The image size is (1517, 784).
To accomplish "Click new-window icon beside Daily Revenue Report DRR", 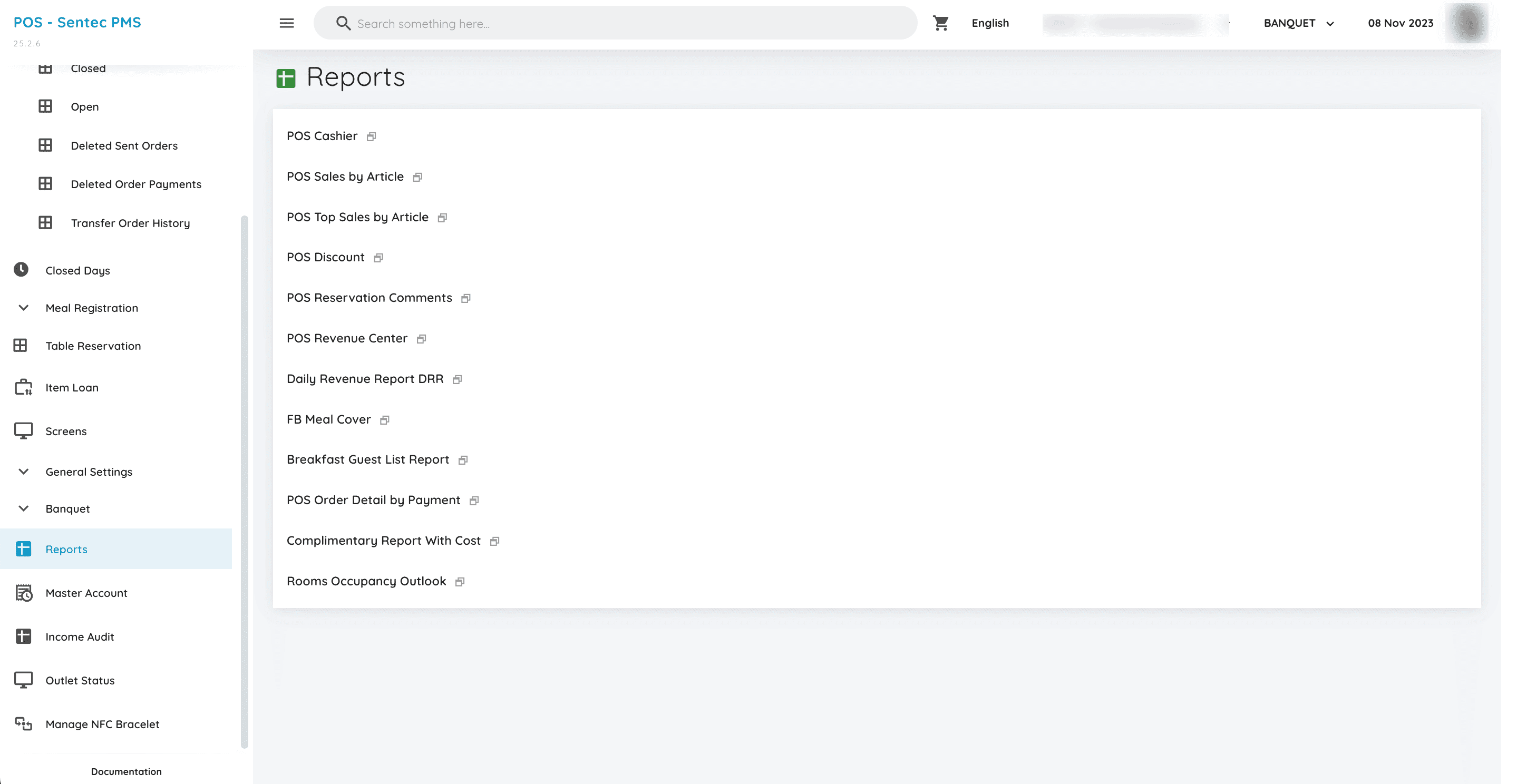I will tap(457, 380).
